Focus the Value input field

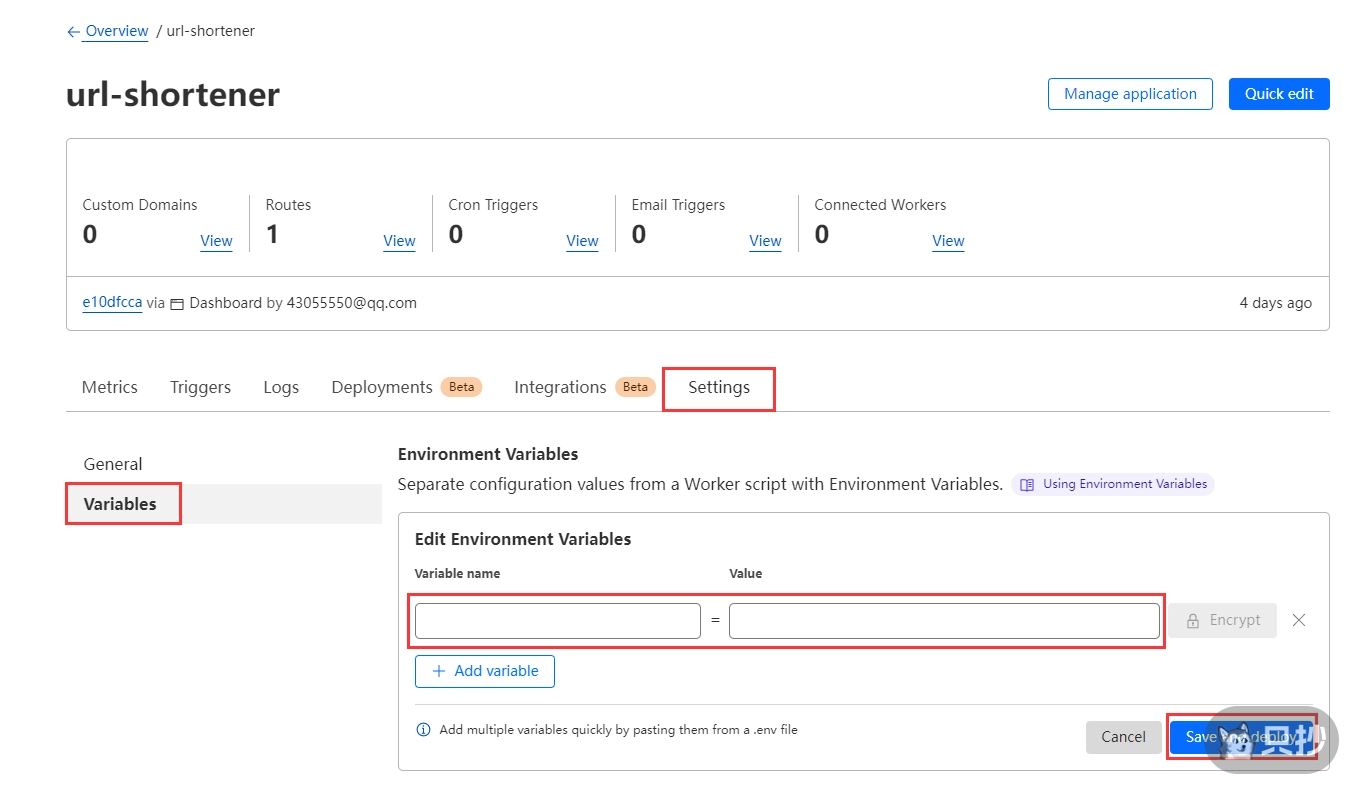(x=943, y=621)
